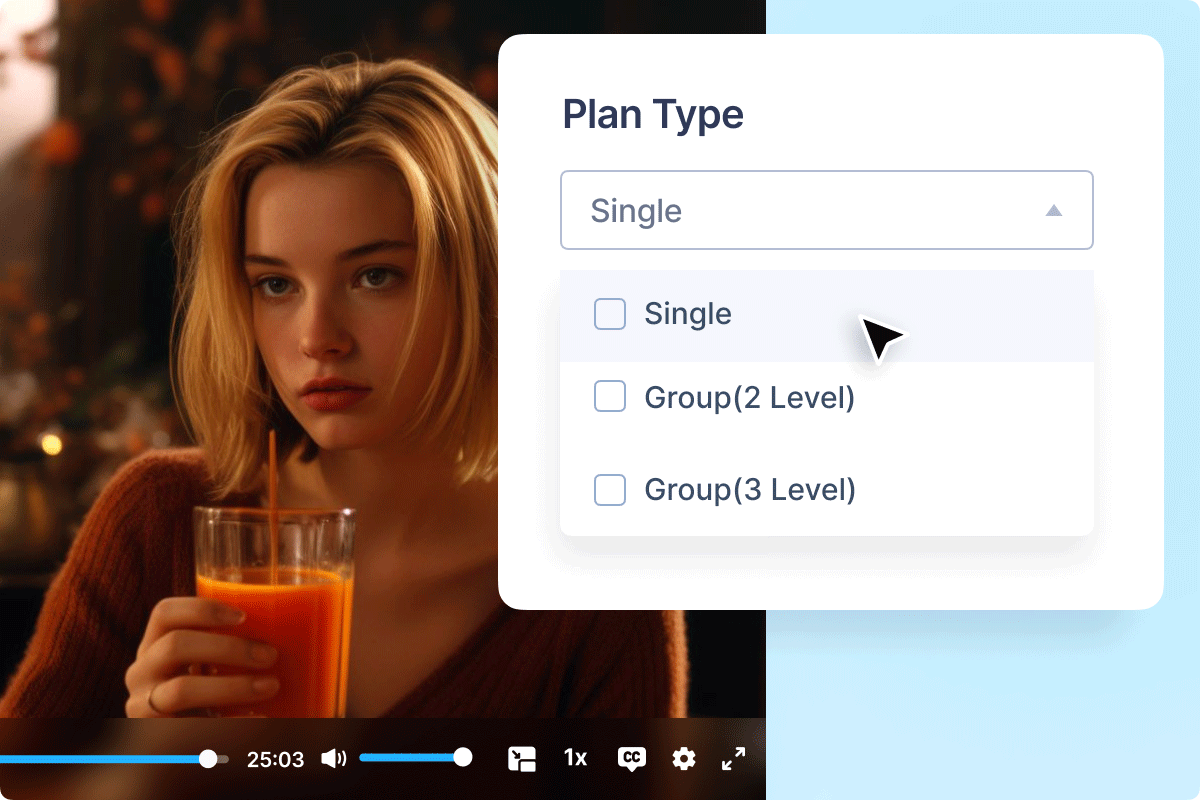Screen dimensions: 1200x800
Task: Click the picture-in-picture icon
Action: (520, 758)
